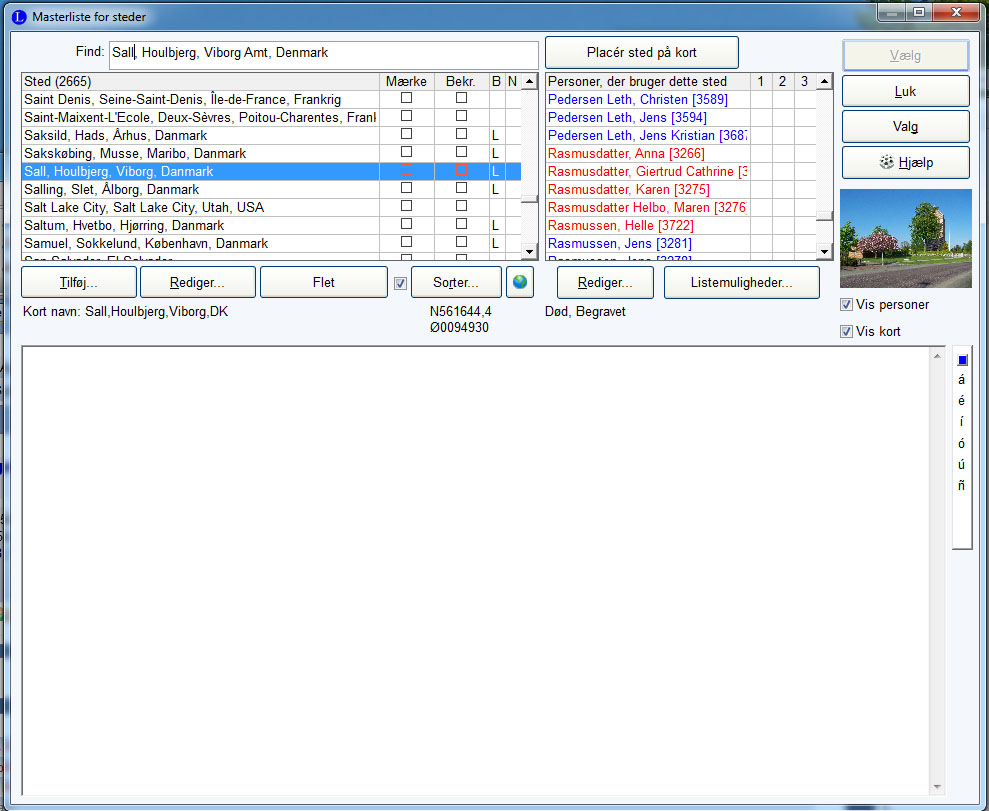989x811 pixels.
Task: Select Samuel, Sokkelund, København row
Action: click(201, 243)
